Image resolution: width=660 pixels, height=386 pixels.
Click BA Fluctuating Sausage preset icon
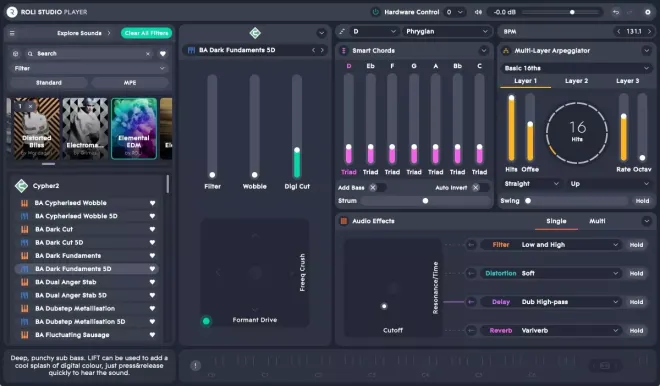(x=24, y=335)
